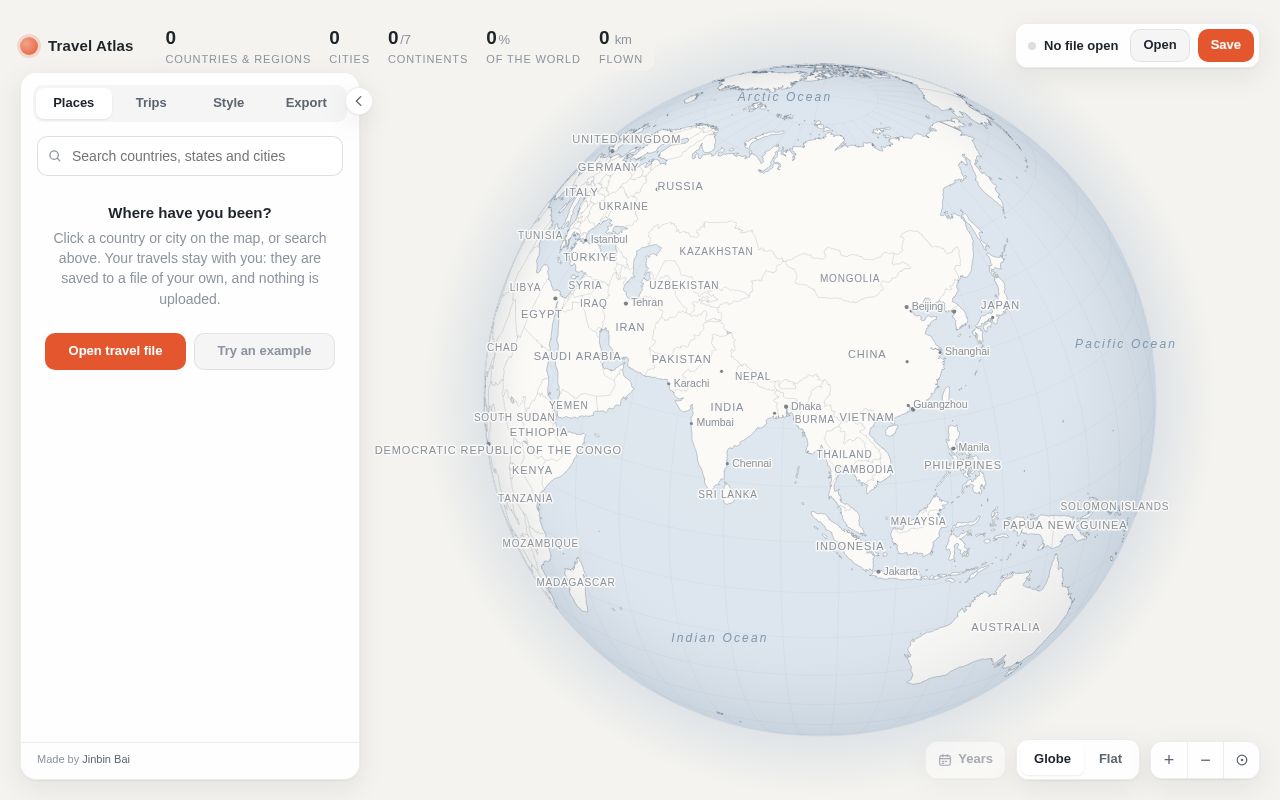Click the Cities counter
This screenshot has width=1280, height=800.
349,47
